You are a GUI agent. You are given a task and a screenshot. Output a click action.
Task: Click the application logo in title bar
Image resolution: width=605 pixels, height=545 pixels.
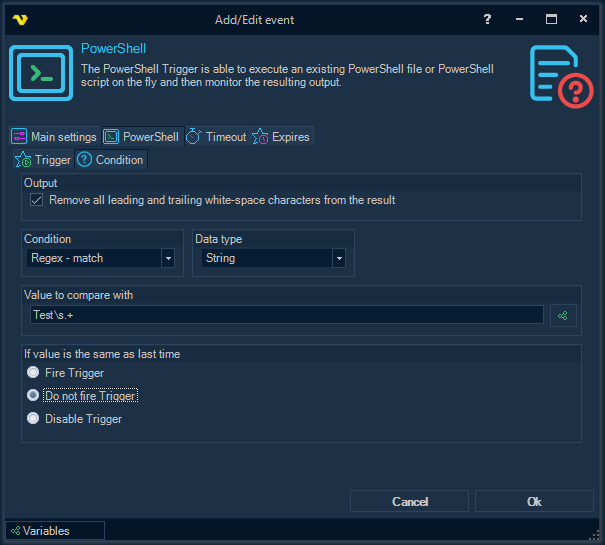point(20,19)
